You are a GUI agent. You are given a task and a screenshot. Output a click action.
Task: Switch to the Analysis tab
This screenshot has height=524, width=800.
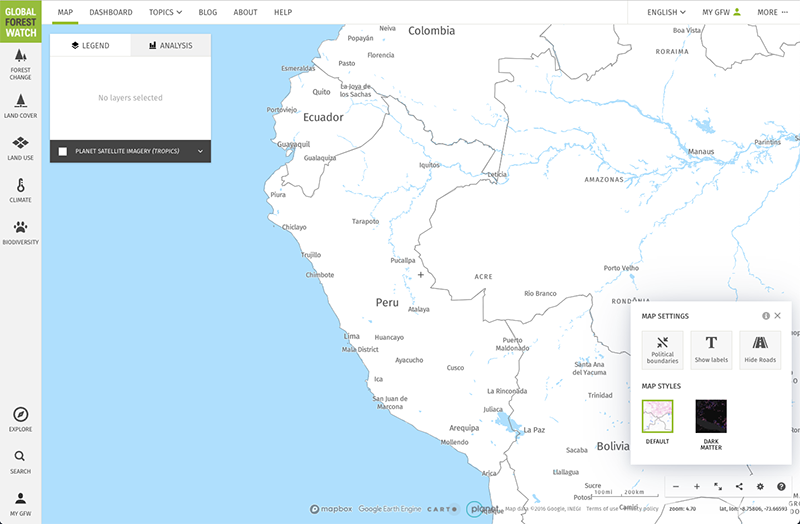[x=171, y=45]
